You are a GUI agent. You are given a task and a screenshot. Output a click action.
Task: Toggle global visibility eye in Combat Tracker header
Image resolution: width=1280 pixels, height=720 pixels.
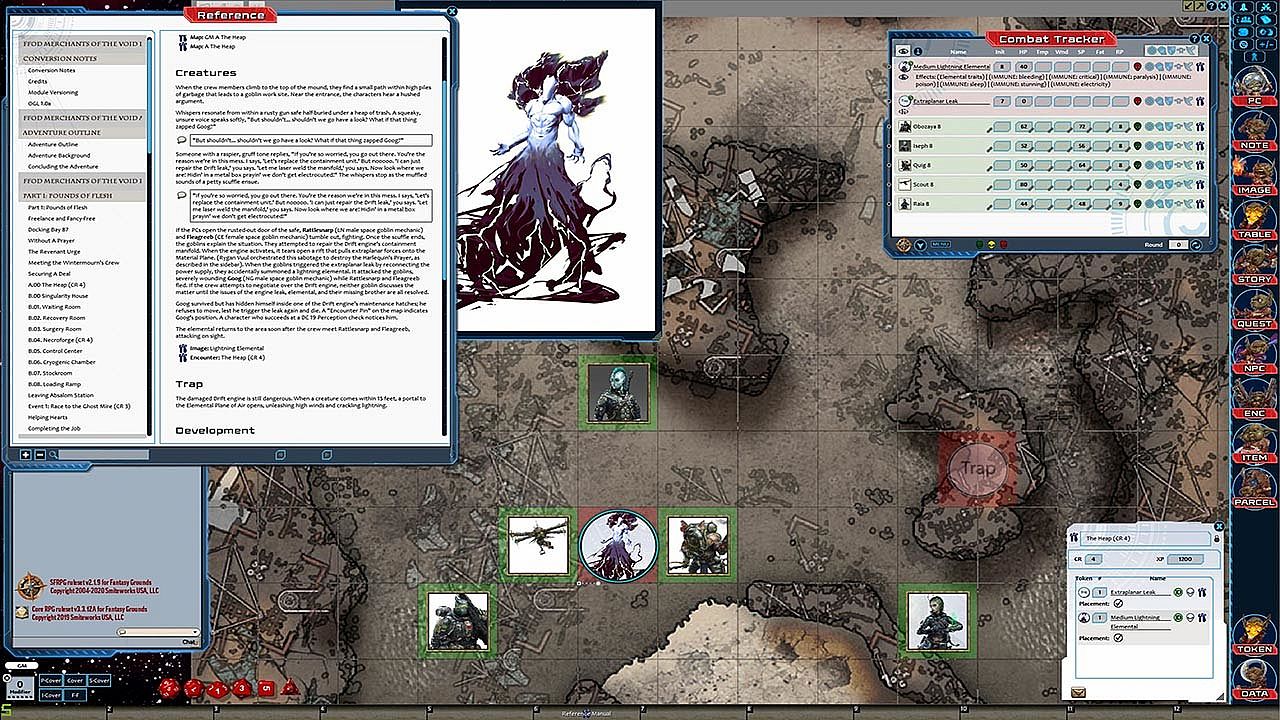tap(904, 51)
